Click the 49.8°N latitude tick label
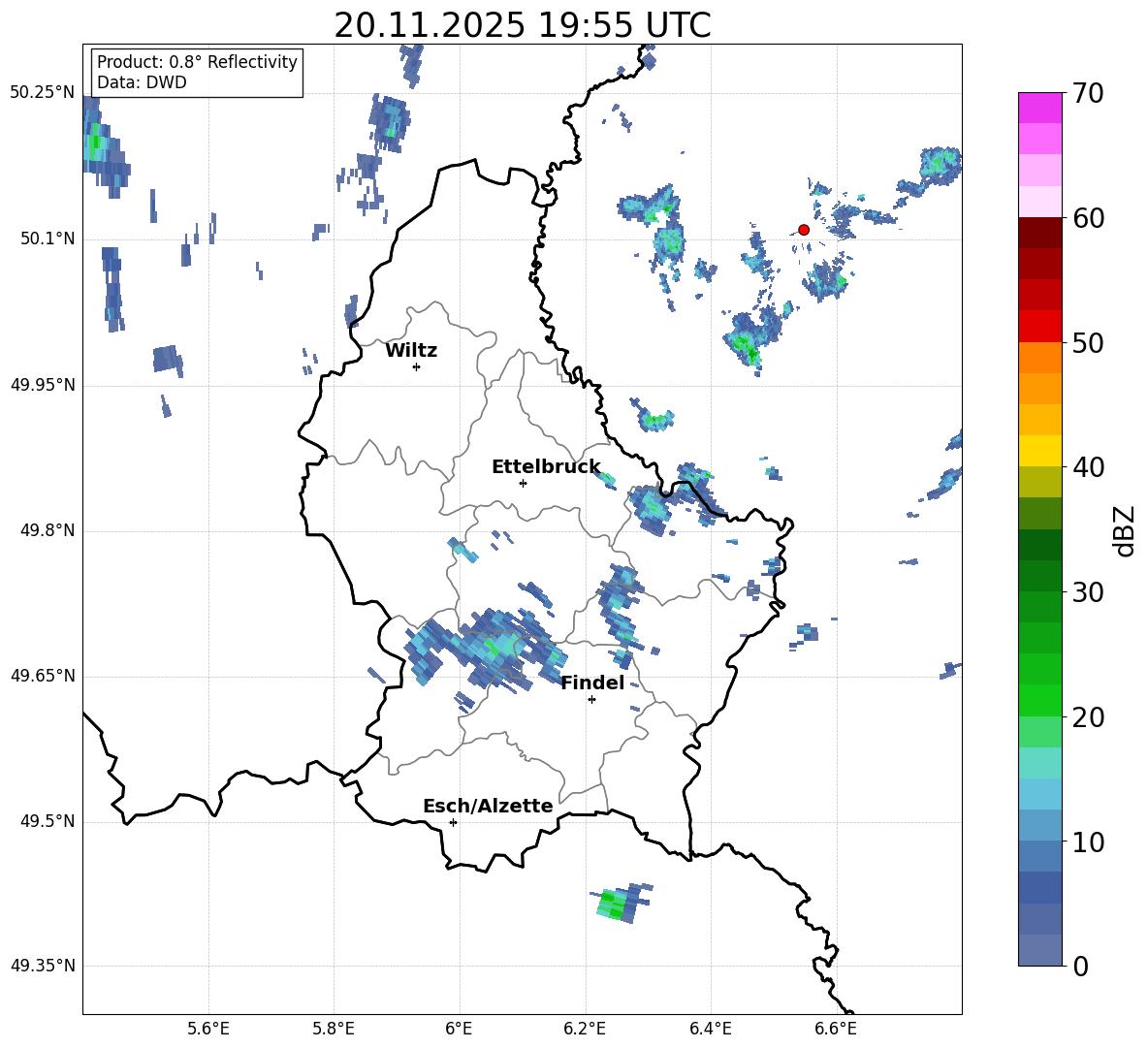The width and height of the screenshot is (1148, 1048). tap(43, 531)
